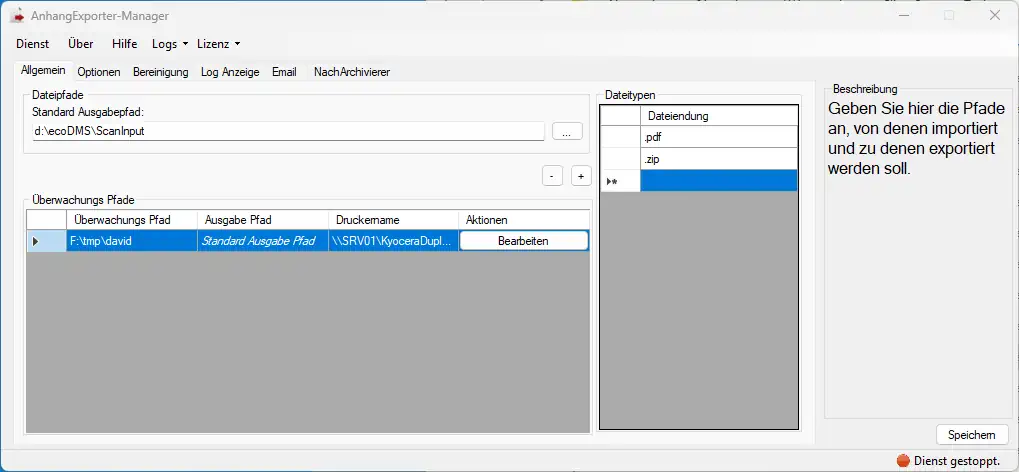This screenshot has height=472, width=1019.
Task: Click the red Dienst gestoppt status indicator
Action: click(x=903, y=460)
